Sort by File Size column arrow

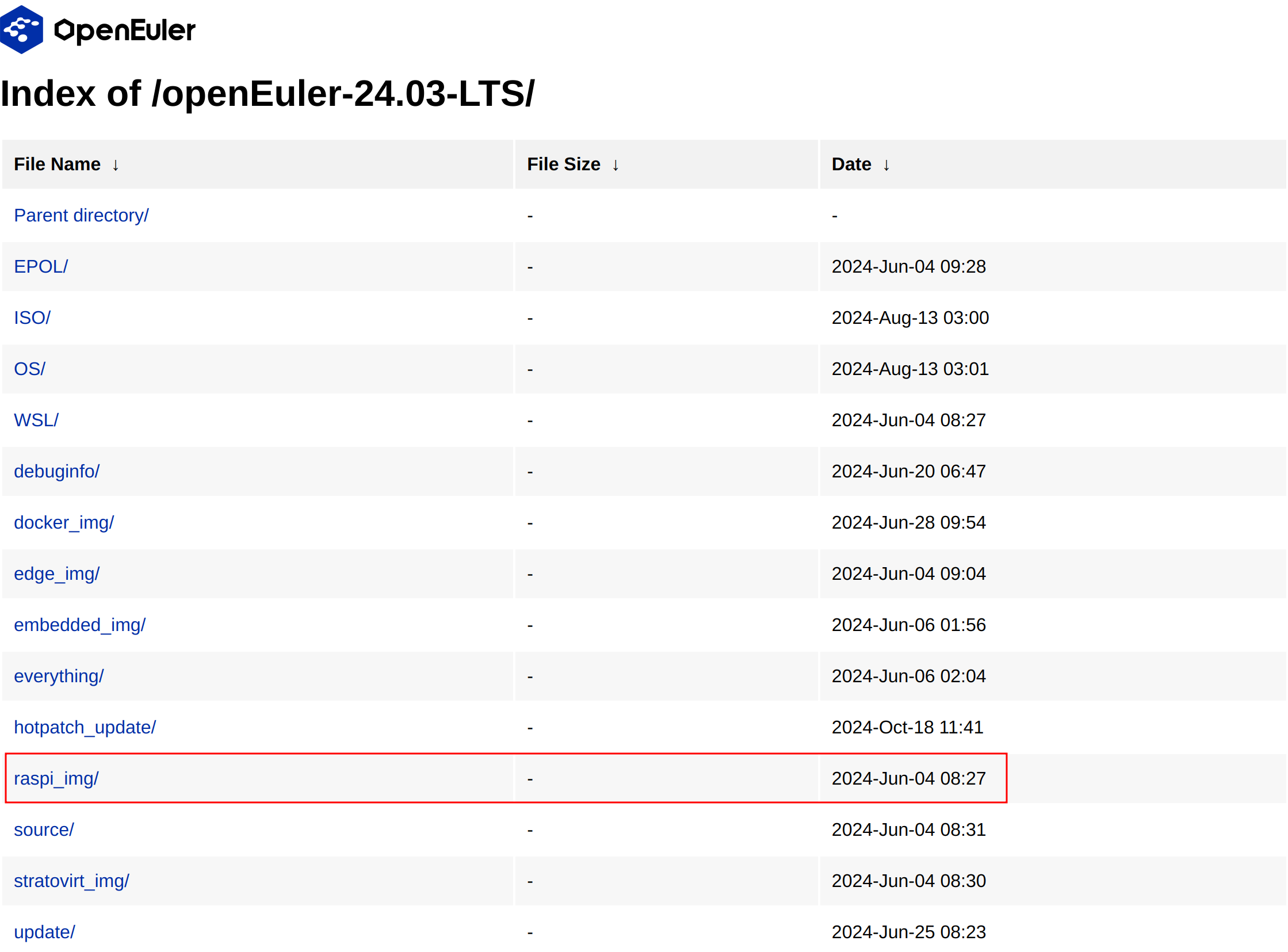(x=616, y=166)
